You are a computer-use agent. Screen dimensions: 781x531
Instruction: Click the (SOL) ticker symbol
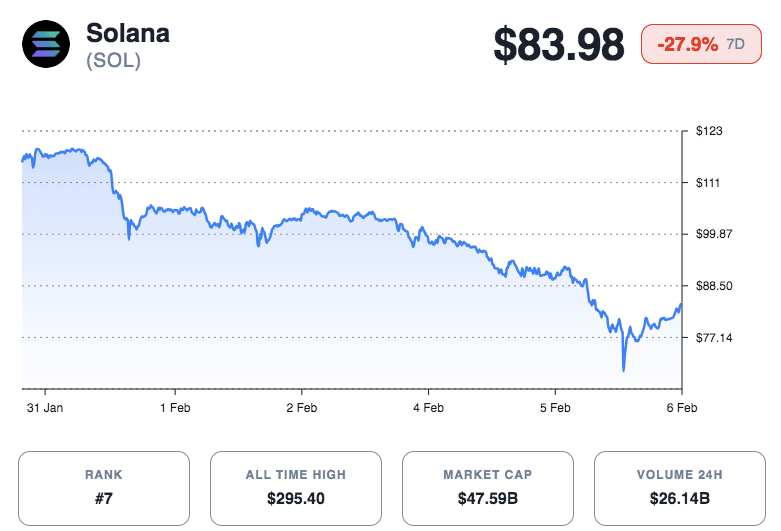point(113,61)
